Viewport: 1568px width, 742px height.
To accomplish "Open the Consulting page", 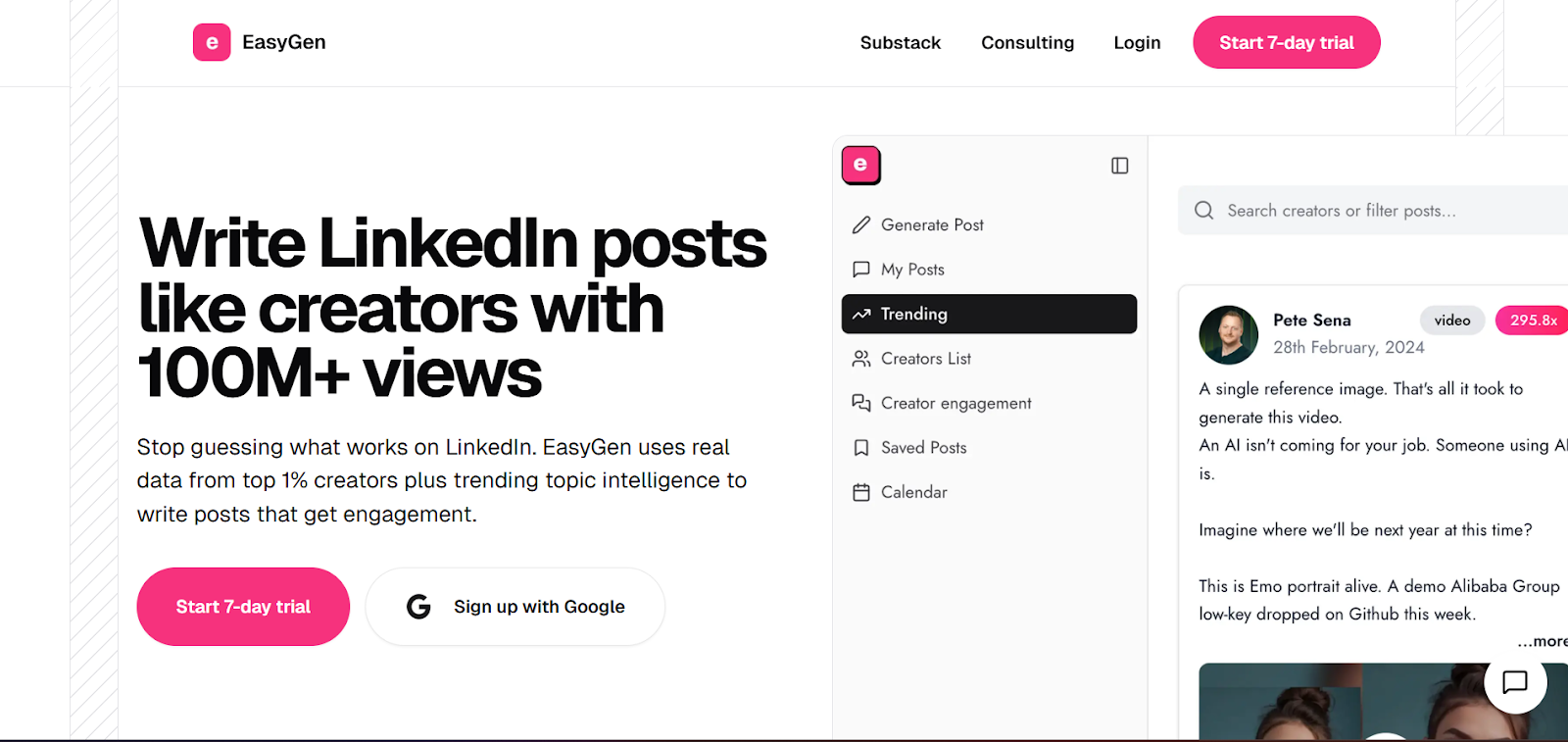I will 1028,42.
